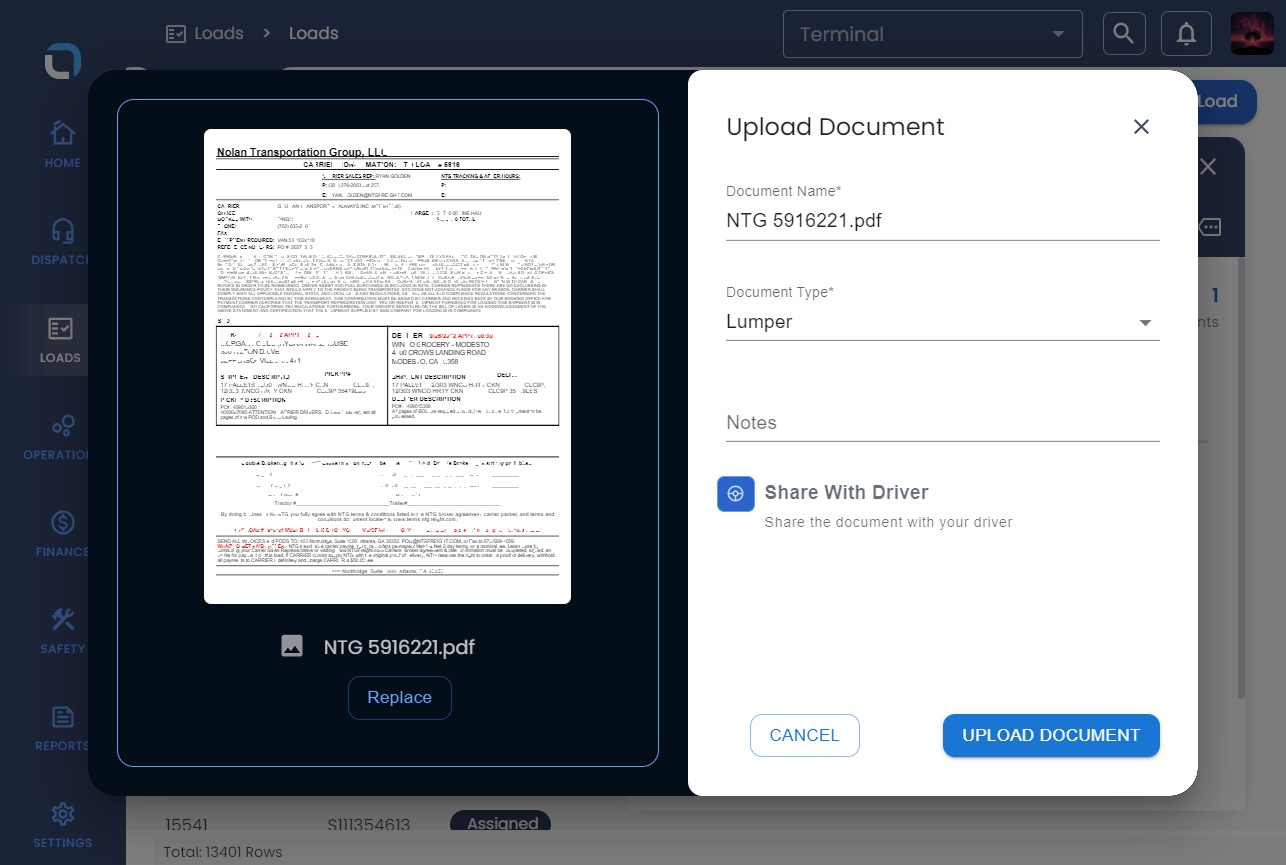This screenshot has height=865, width=1286.
Task: Open the Reports section
Action: pos(62,728)
